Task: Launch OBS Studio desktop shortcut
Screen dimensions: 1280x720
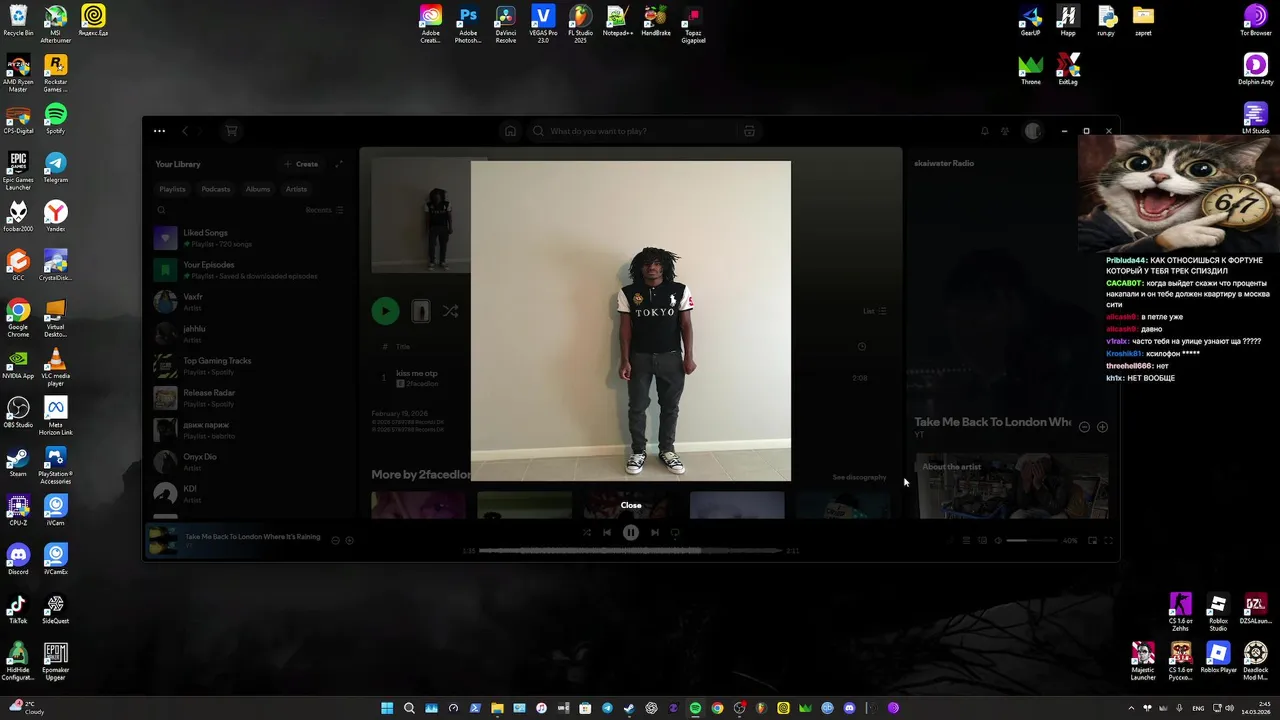Action: pos(18,412)
